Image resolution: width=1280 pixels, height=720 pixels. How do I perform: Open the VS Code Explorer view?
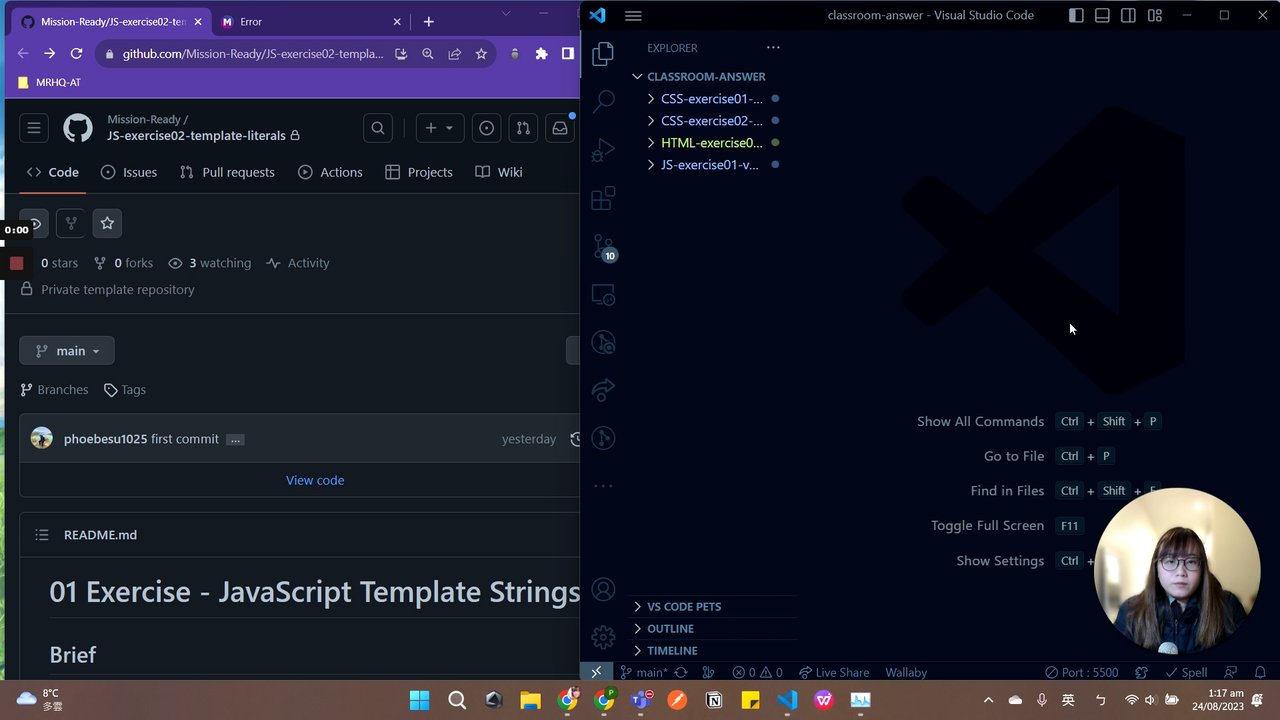603,54
